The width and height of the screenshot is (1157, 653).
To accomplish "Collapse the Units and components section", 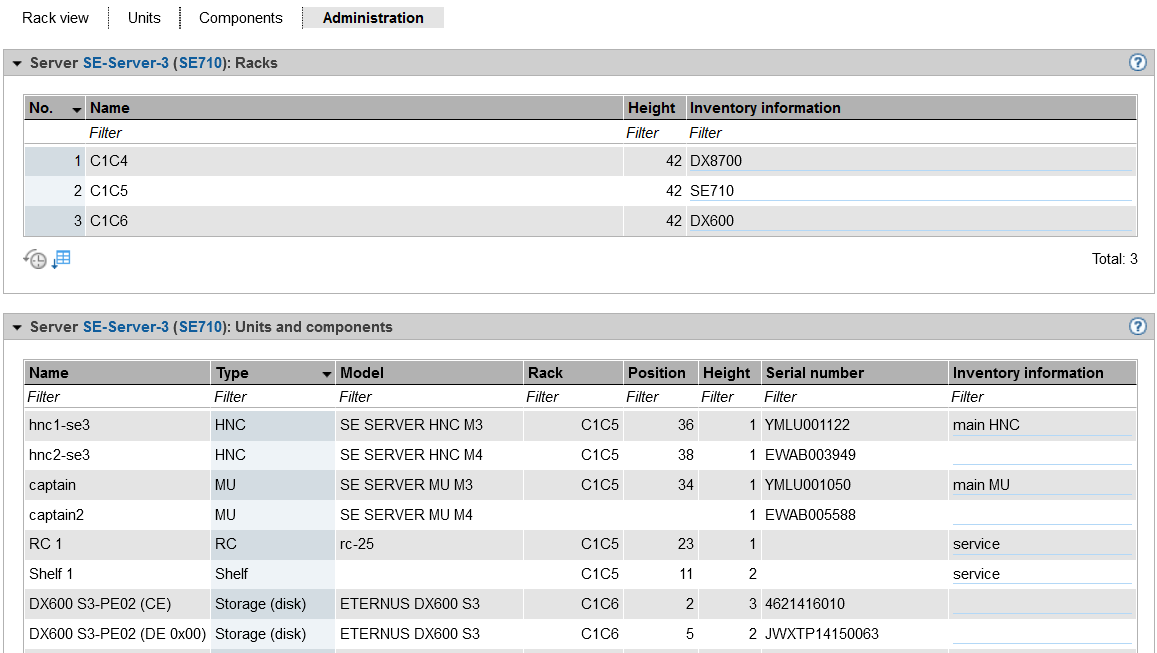I will (x=17, y=327).
